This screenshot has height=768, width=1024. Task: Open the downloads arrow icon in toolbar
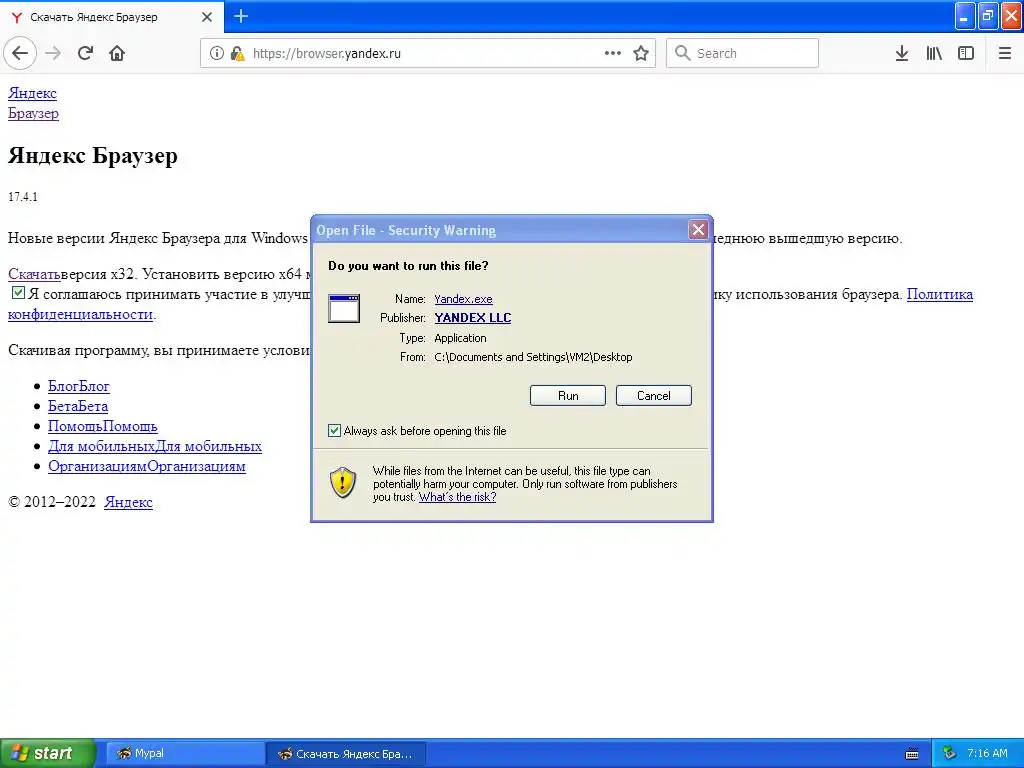coord(902,53)
